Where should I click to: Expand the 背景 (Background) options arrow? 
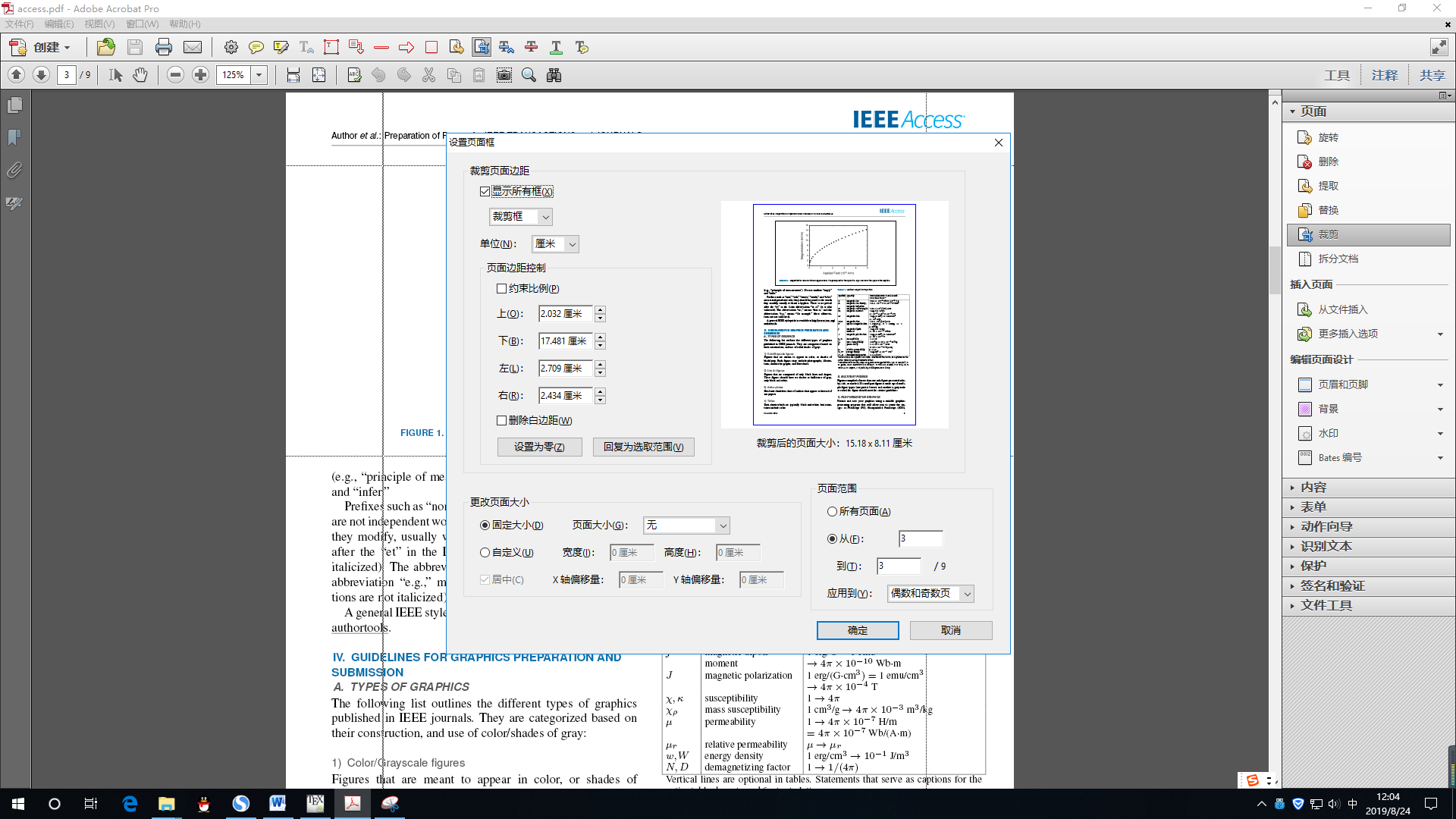click(1441, 409)
